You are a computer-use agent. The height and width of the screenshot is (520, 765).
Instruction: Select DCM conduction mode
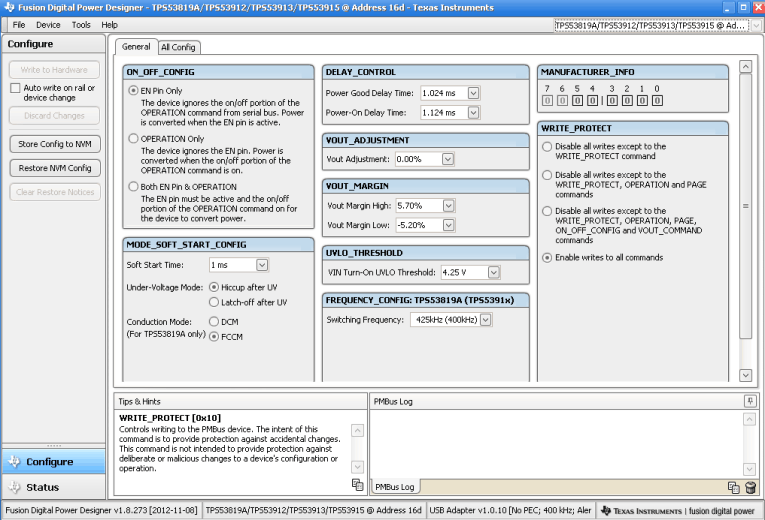tap(213, 322)
